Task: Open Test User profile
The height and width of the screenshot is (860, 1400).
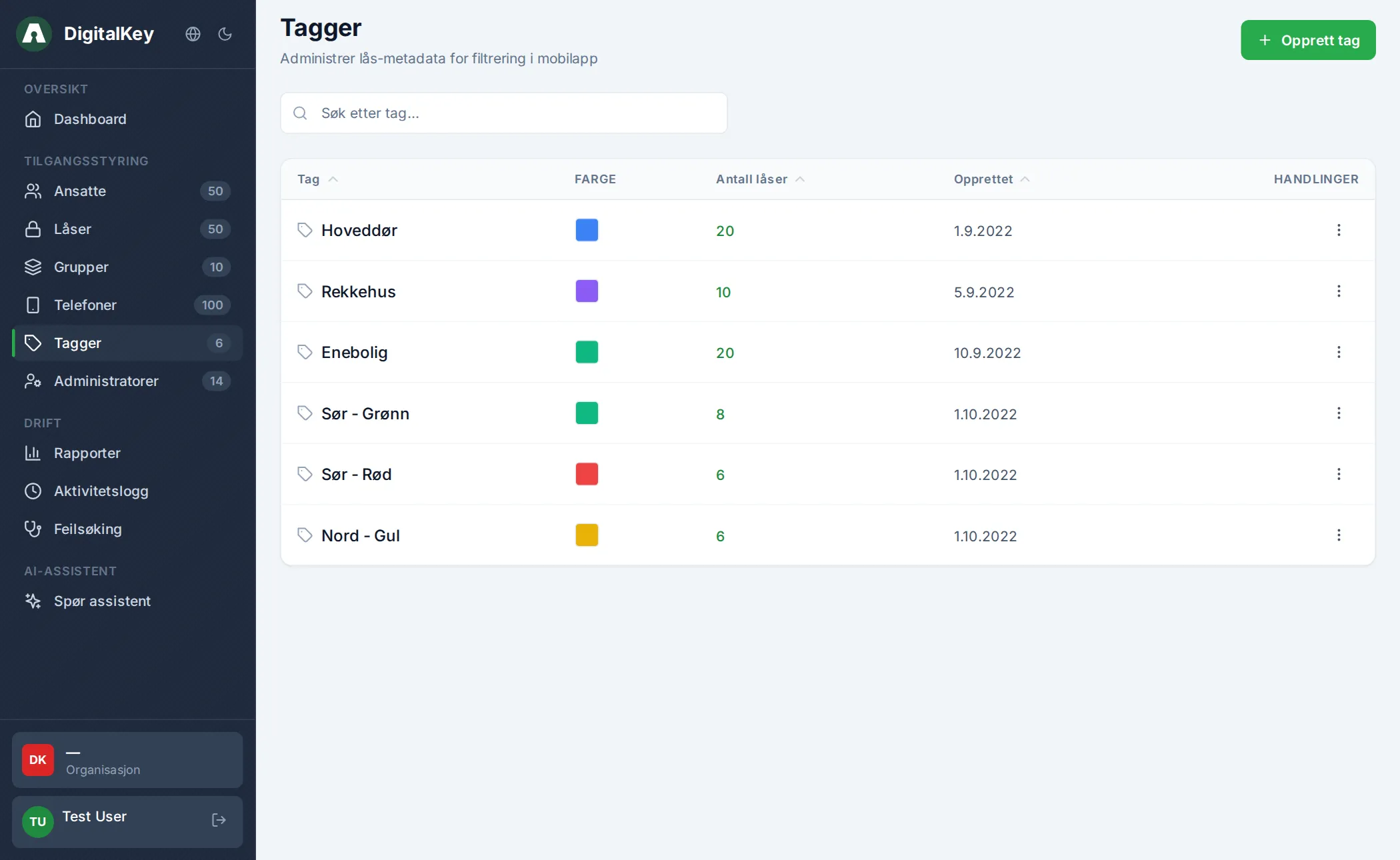Action: coord(127,822)
